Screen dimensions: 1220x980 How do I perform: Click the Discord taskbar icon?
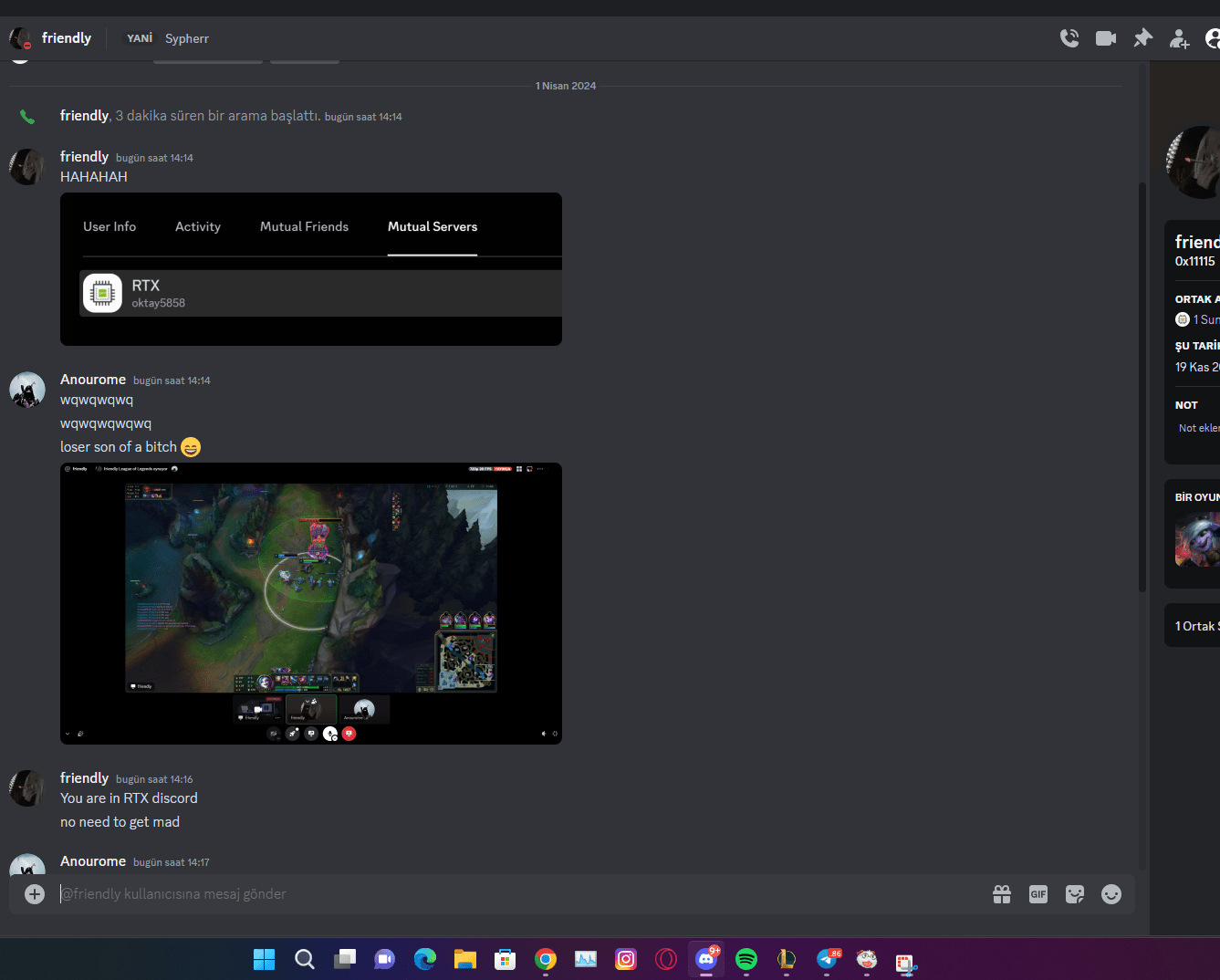(706, 959)
